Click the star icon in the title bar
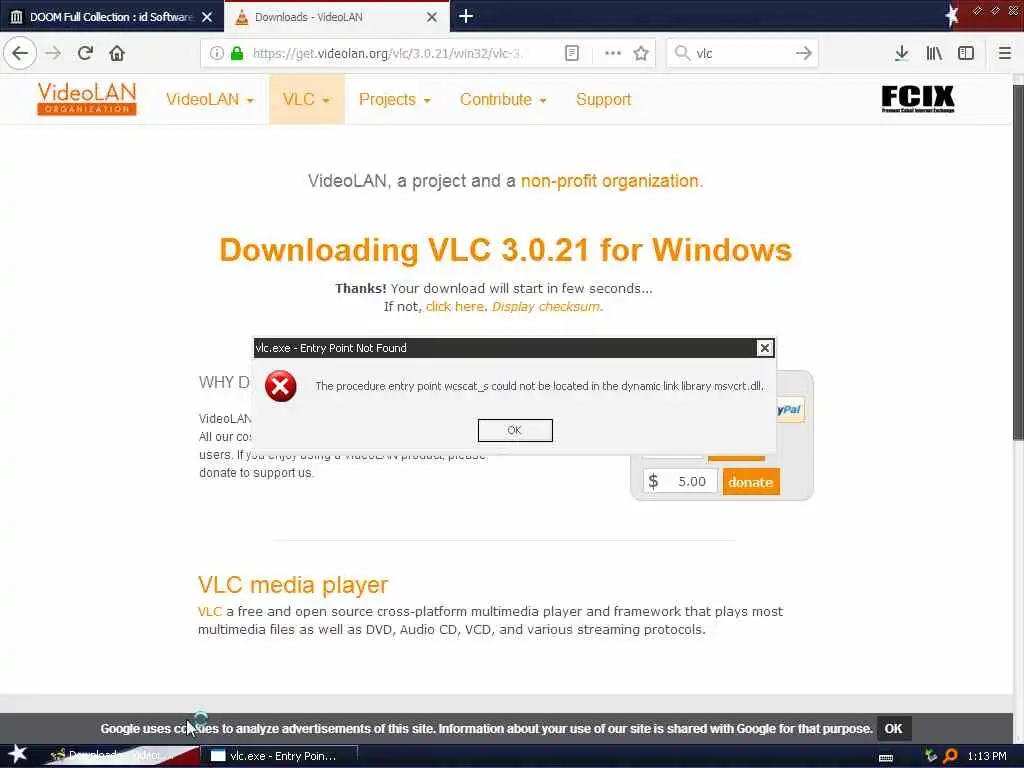 pos(952,15)
